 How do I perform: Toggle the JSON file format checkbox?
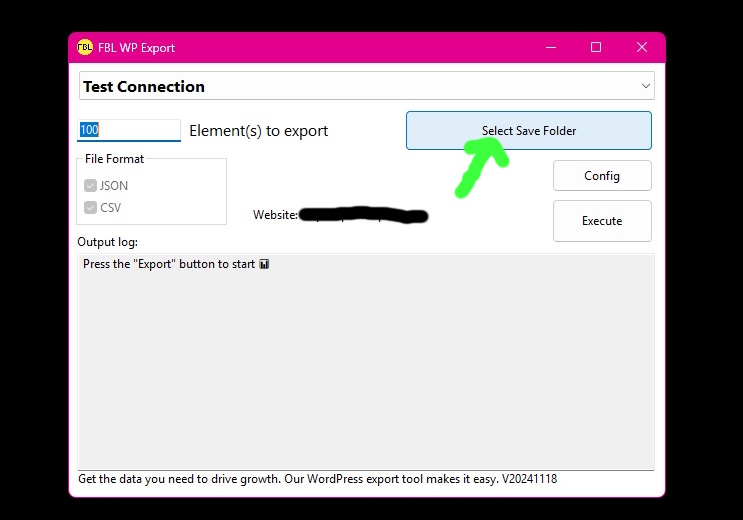click(91, 185)
